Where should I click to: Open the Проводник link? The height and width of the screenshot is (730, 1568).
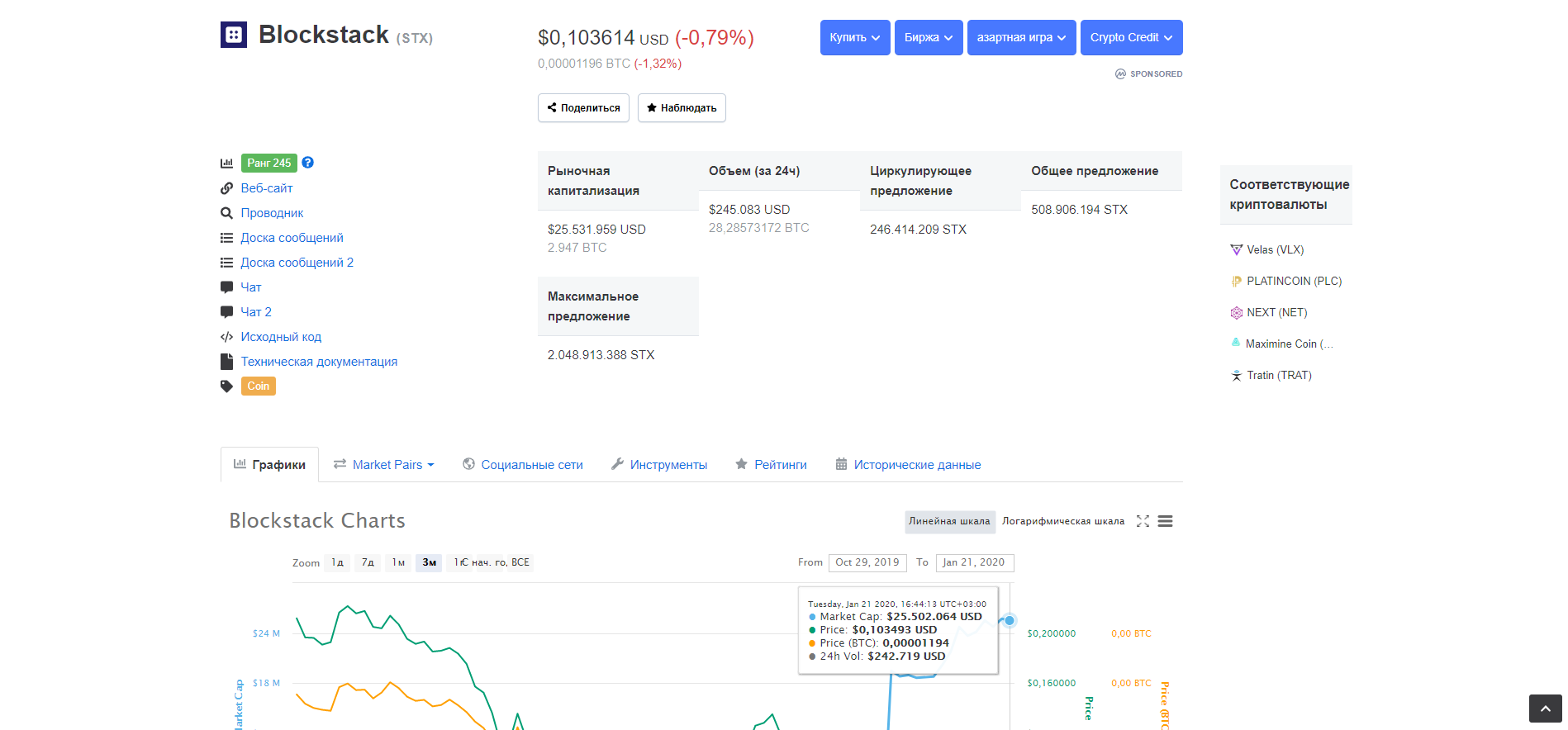tap(272, 213)
